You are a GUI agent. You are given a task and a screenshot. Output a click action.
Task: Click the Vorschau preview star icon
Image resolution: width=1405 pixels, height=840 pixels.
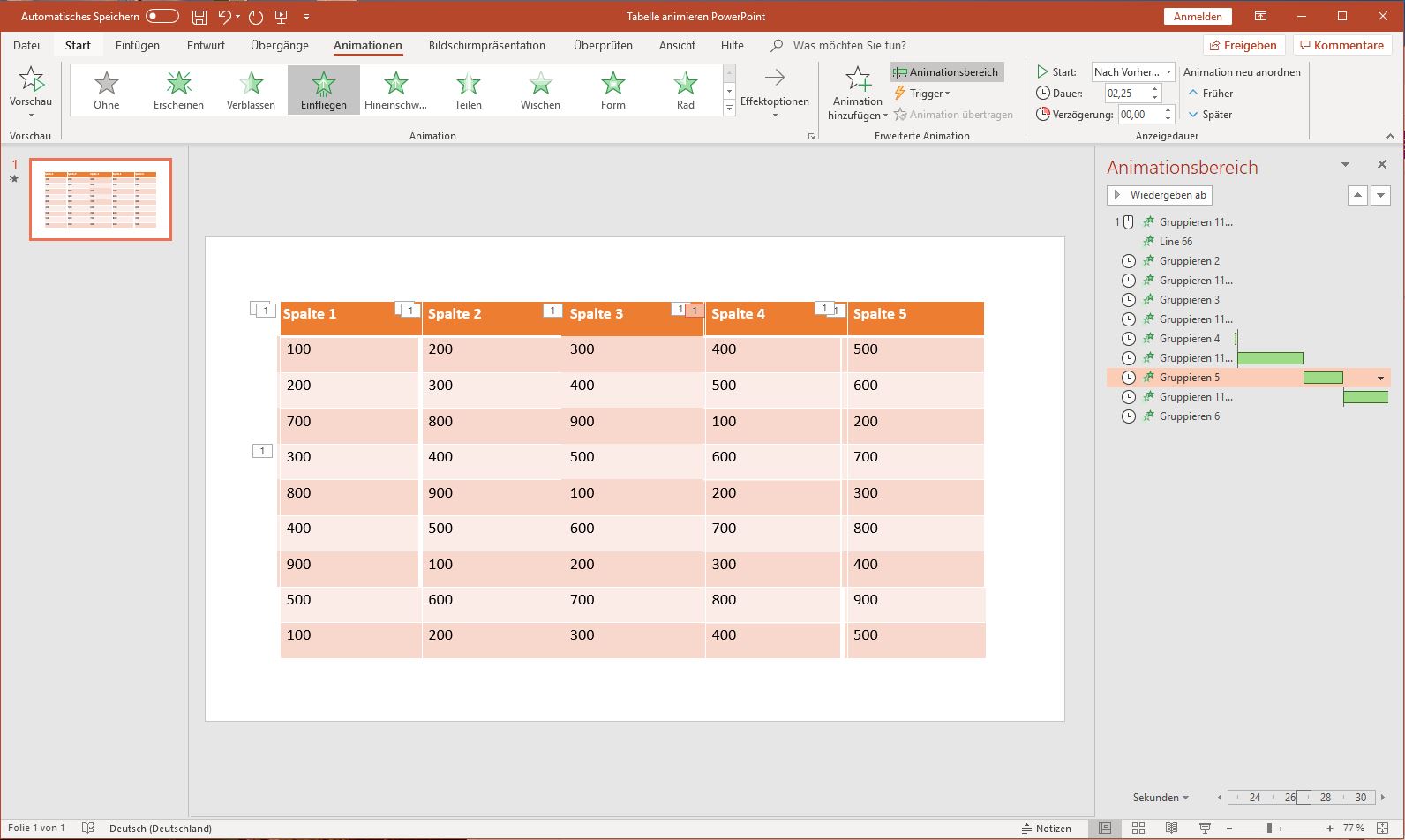tap(31, 79)
